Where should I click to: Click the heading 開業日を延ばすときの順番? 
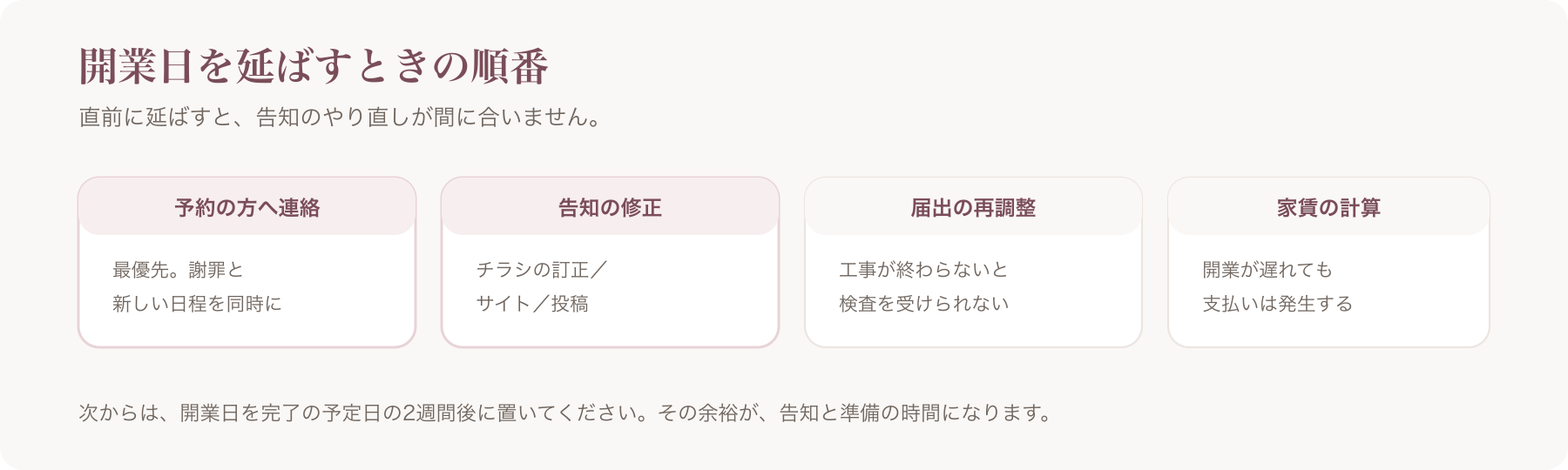click(x=314, y=67)
